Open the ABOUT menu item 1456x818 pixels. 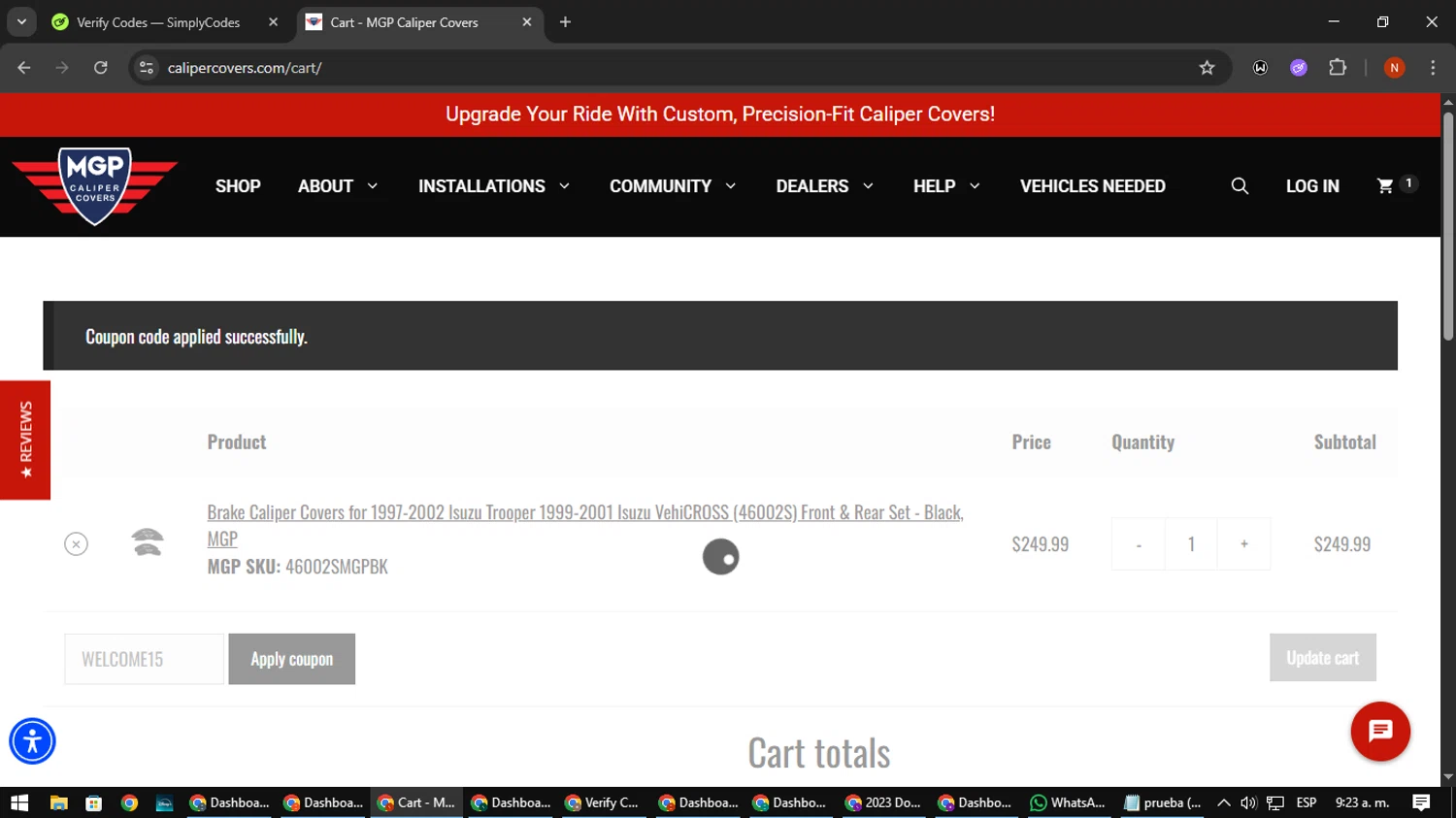coord(325,186)
